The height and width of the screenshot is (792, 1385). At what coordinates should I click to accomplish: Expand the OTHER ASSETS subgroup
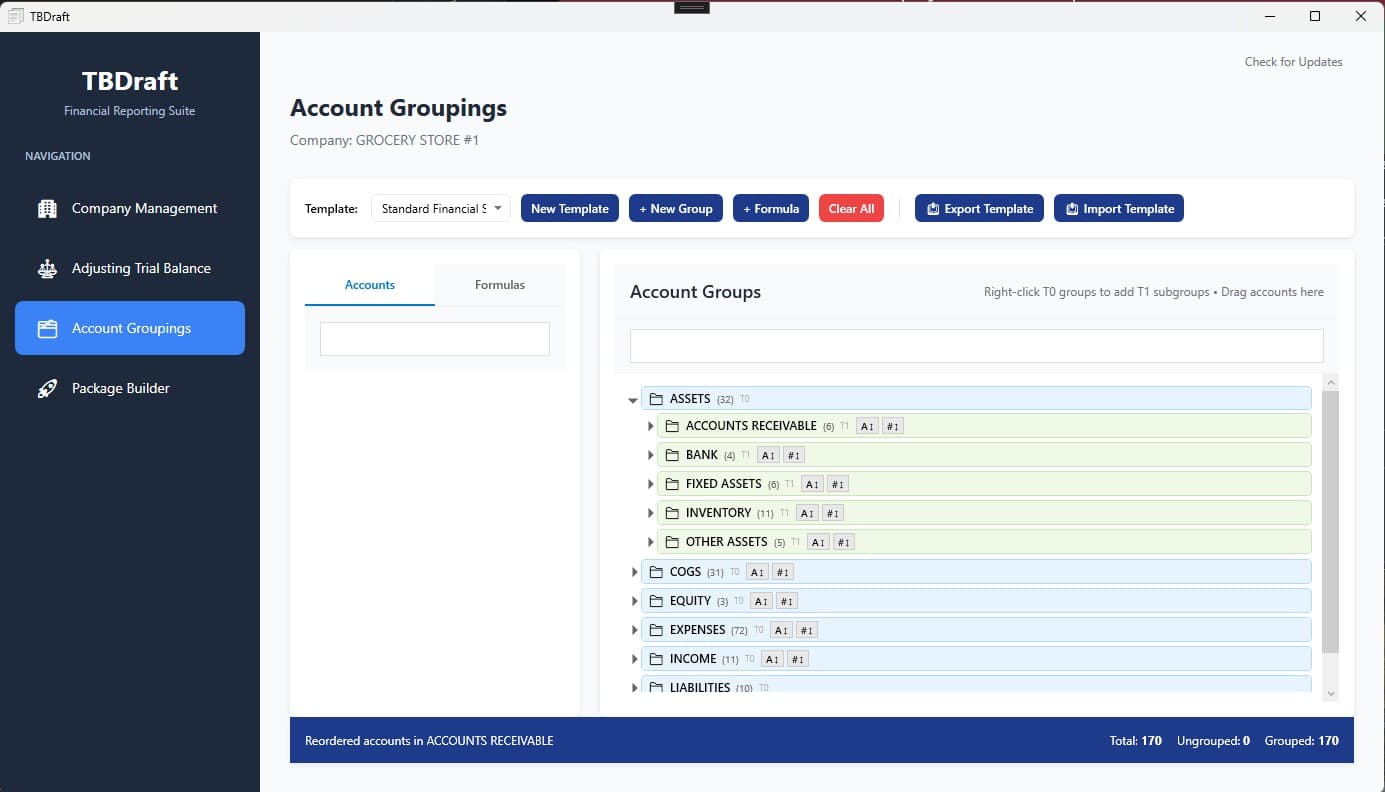(x=651, y=542)
